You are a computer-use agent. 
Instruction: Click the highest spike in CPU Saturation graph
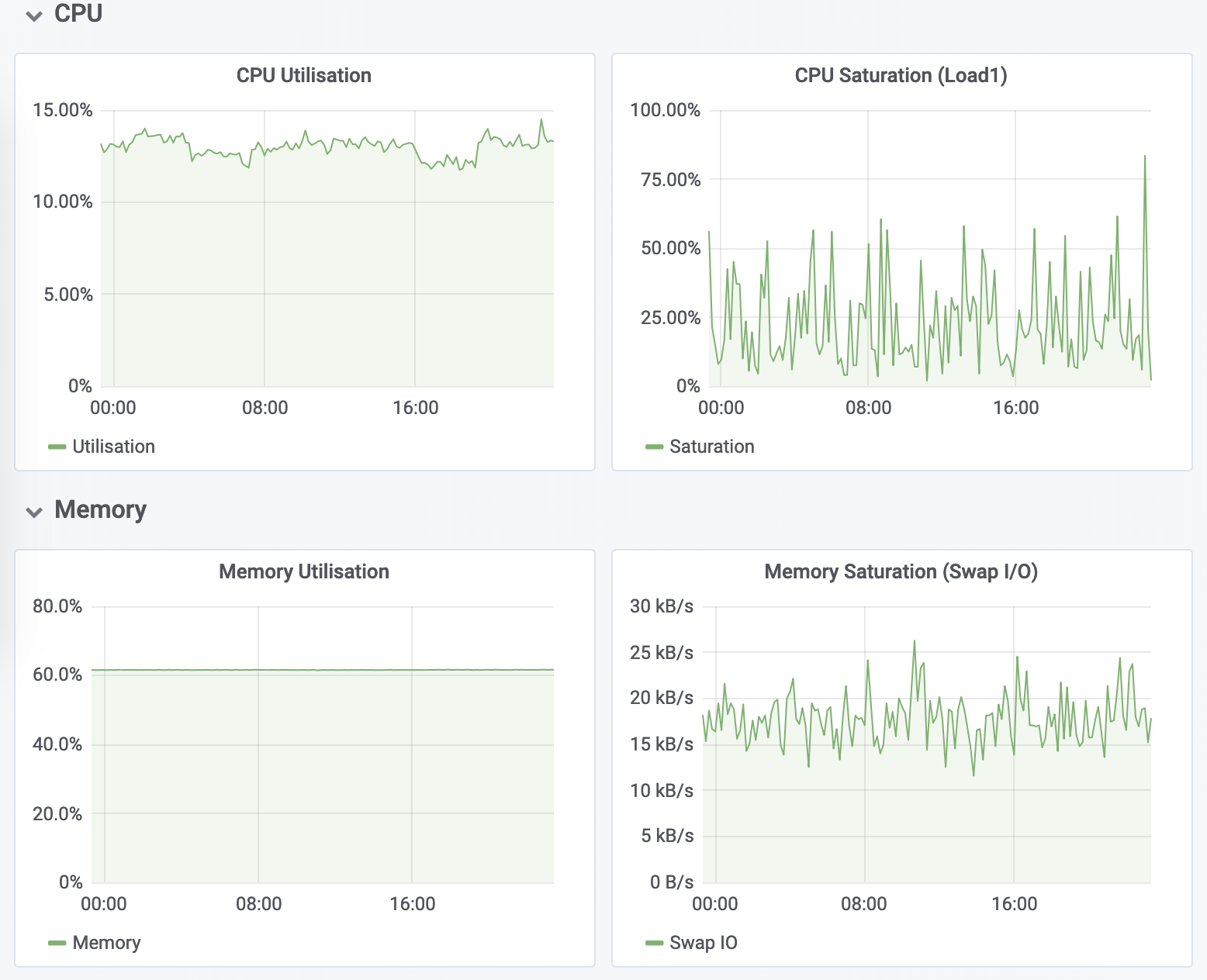(x=1144, y=157)
